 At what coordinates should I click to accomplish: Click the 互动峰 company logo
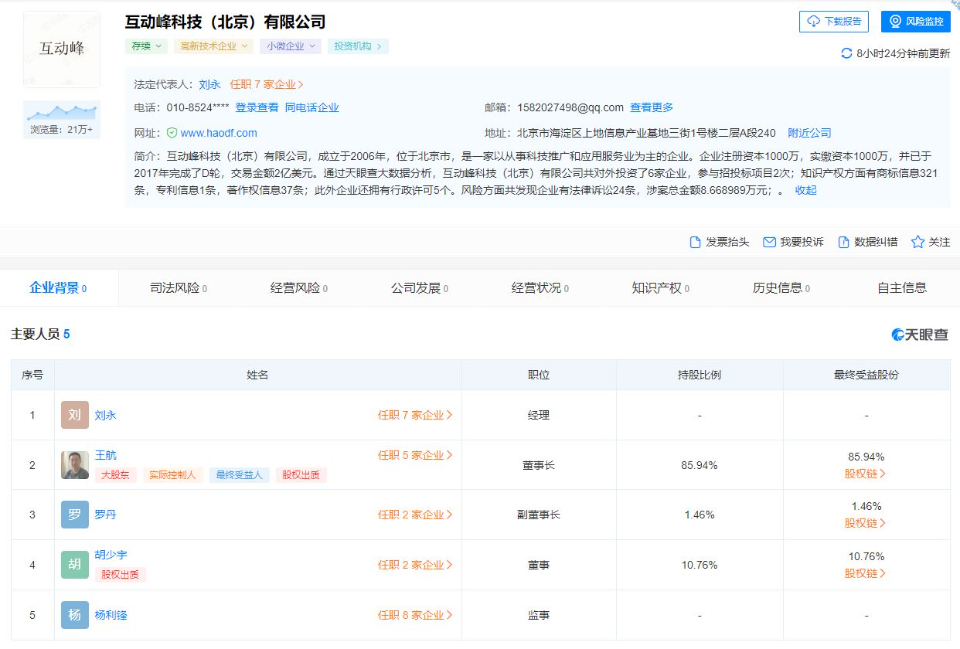62,49
